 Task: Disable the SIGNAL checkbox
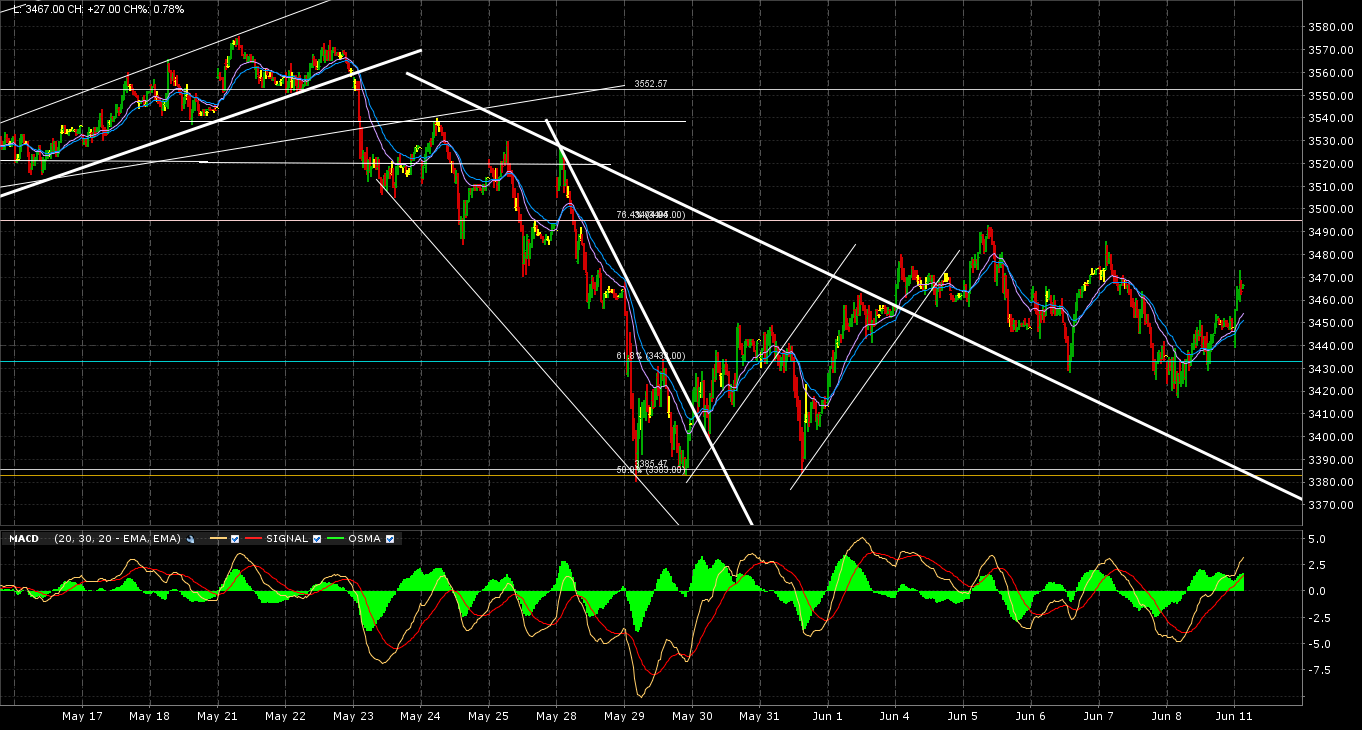[316, 538]
